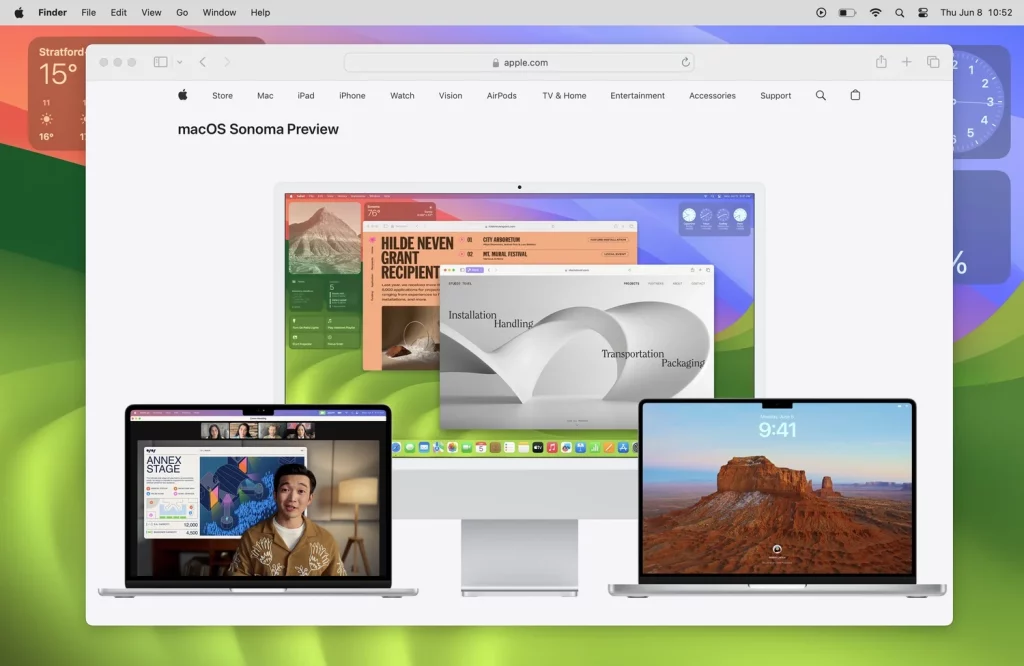
Task: Open the Watch link
Action: (x=402, y=95)
